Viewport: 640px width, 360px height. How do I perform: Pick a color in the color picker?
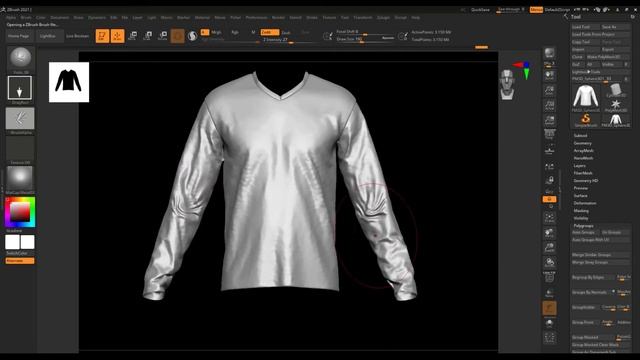point(20,212)
